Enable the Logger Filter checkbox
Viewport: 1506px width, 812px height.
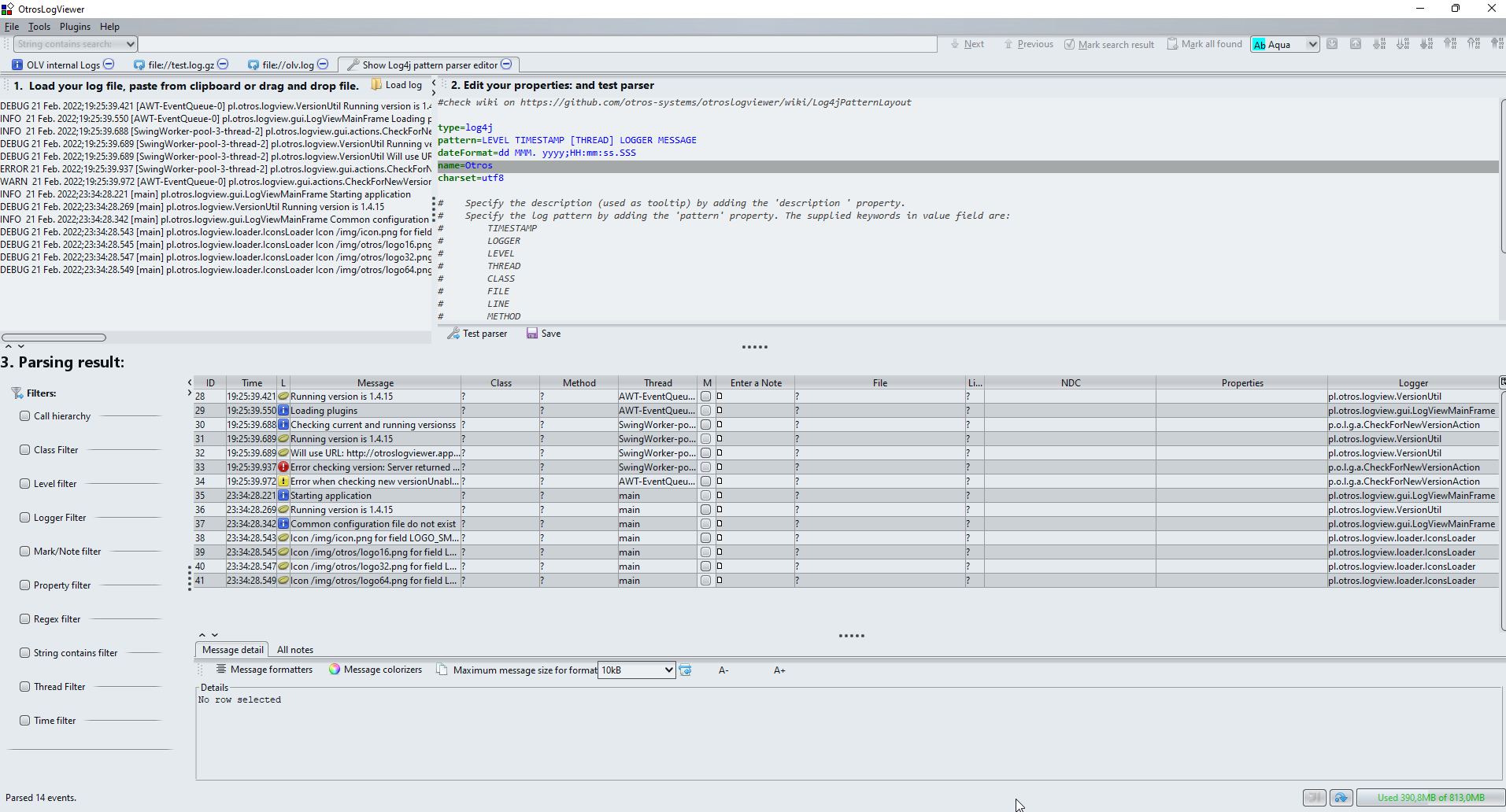[x=25, y=517]
